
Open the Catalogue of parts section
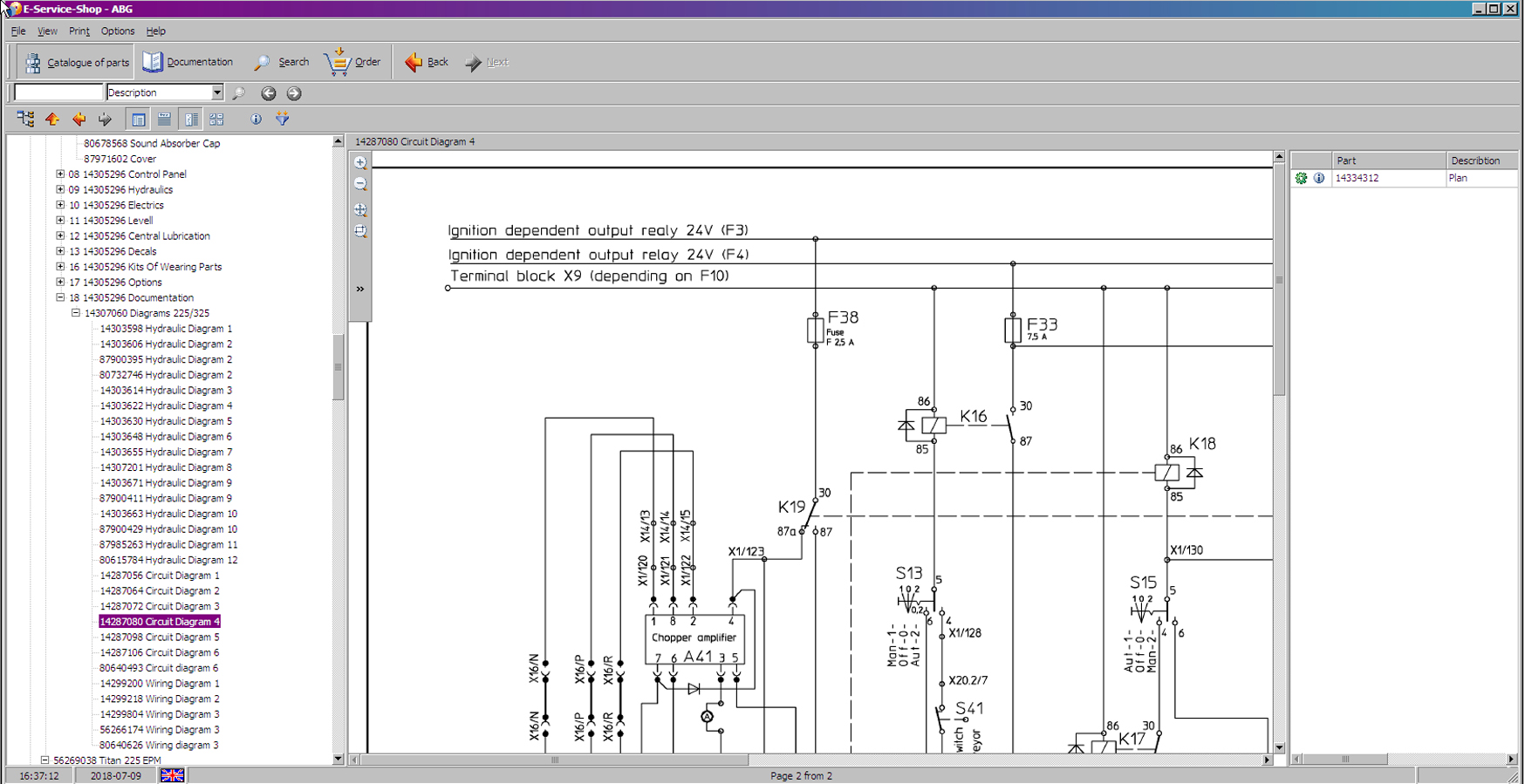[77, 62]
